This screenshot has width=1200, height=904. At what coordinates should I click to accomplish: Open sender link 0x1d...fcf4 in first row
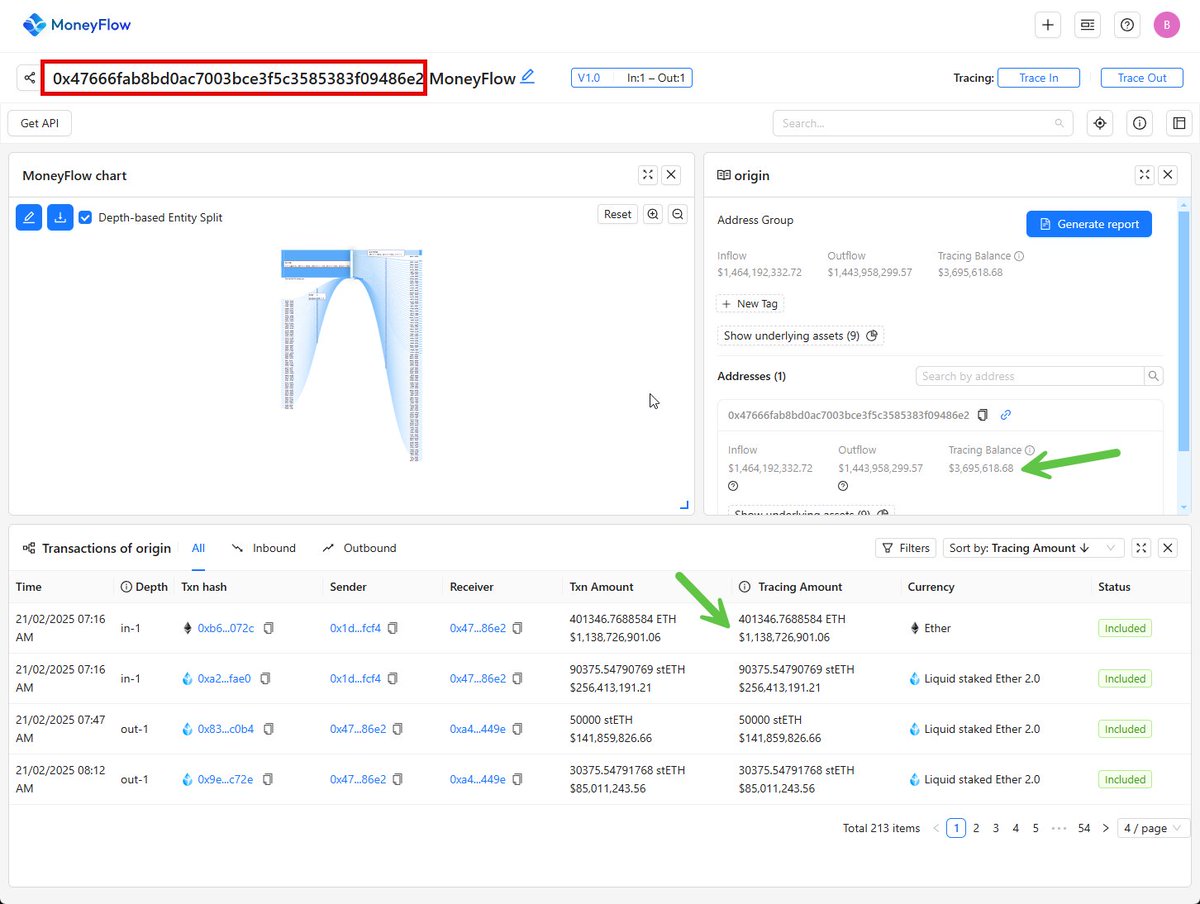coord(355,628)
